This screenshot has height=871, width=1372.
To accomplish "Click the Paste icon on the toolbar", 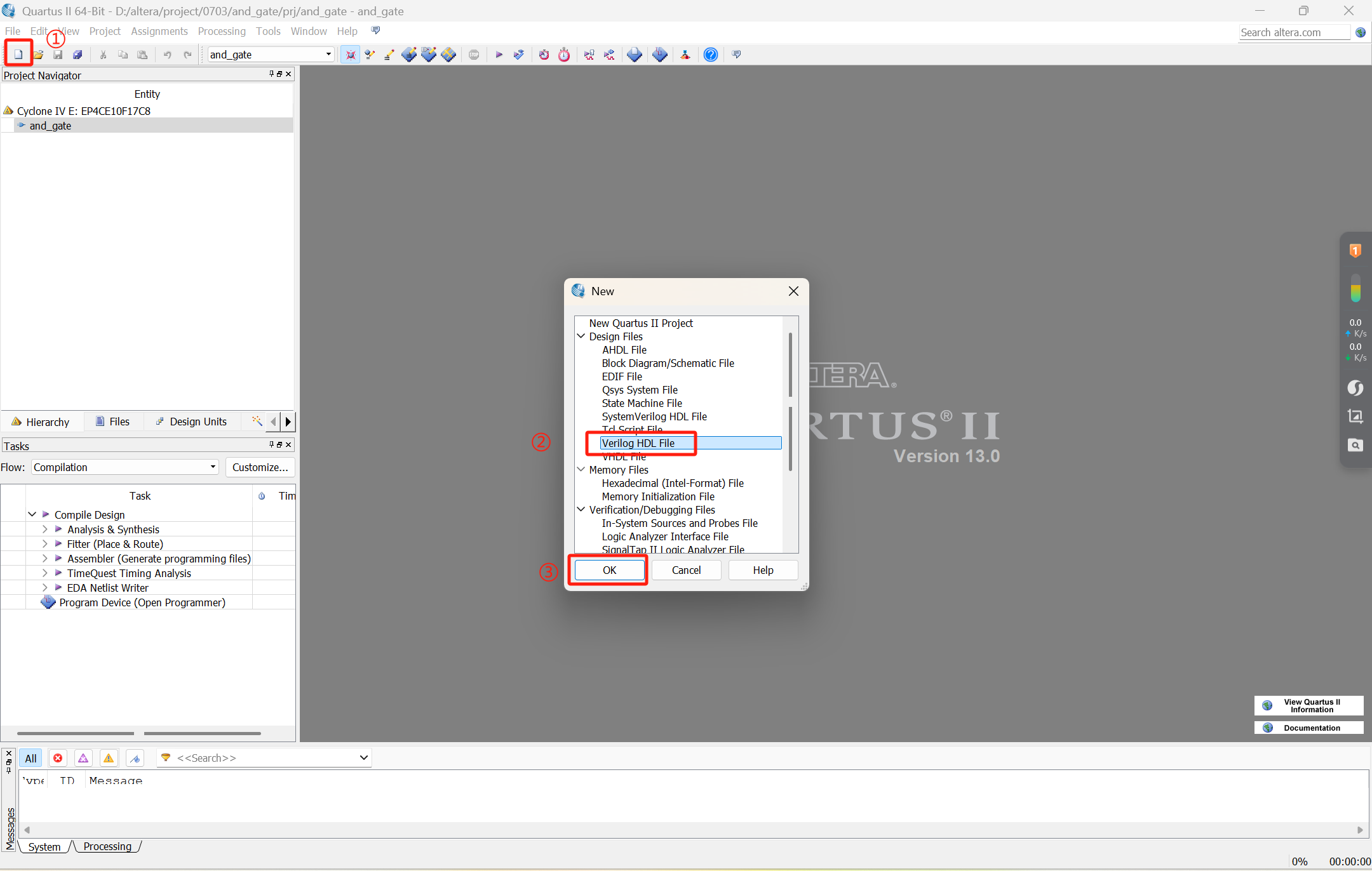I will (x=142, y=55).
